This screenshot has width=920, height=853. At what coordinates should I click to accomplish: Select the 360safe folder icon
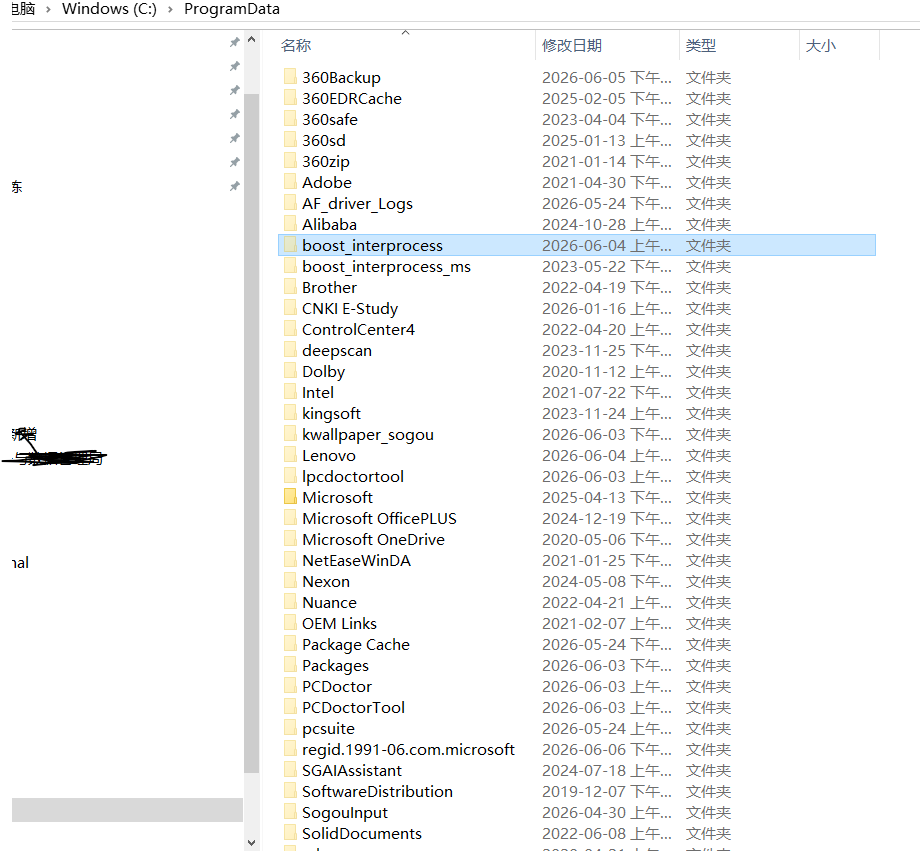click(x=290, y=119)
